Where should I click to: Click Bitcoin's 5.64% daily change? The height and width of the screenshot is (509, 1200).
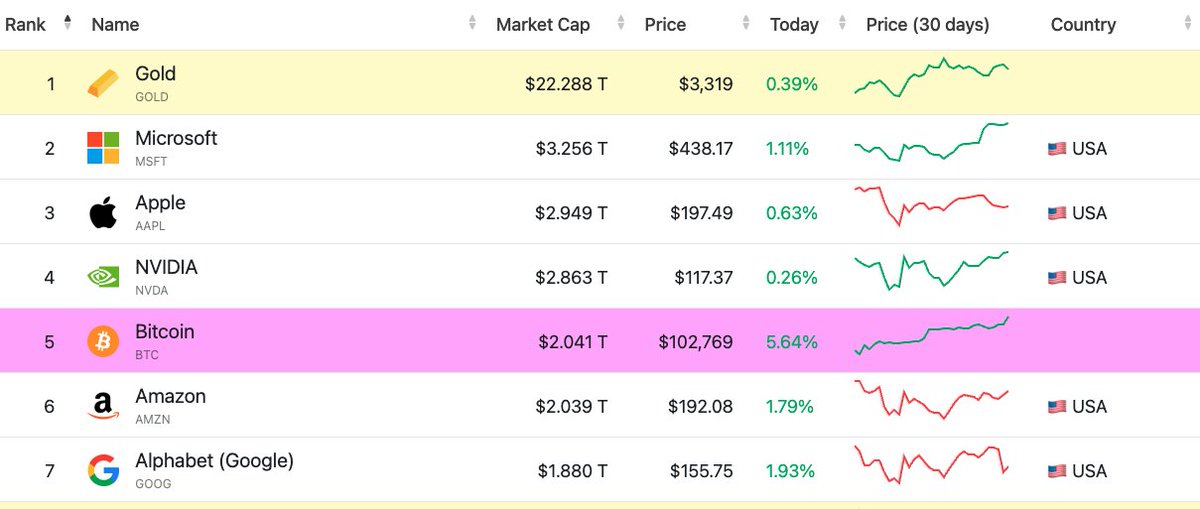(x=792, y=342)
